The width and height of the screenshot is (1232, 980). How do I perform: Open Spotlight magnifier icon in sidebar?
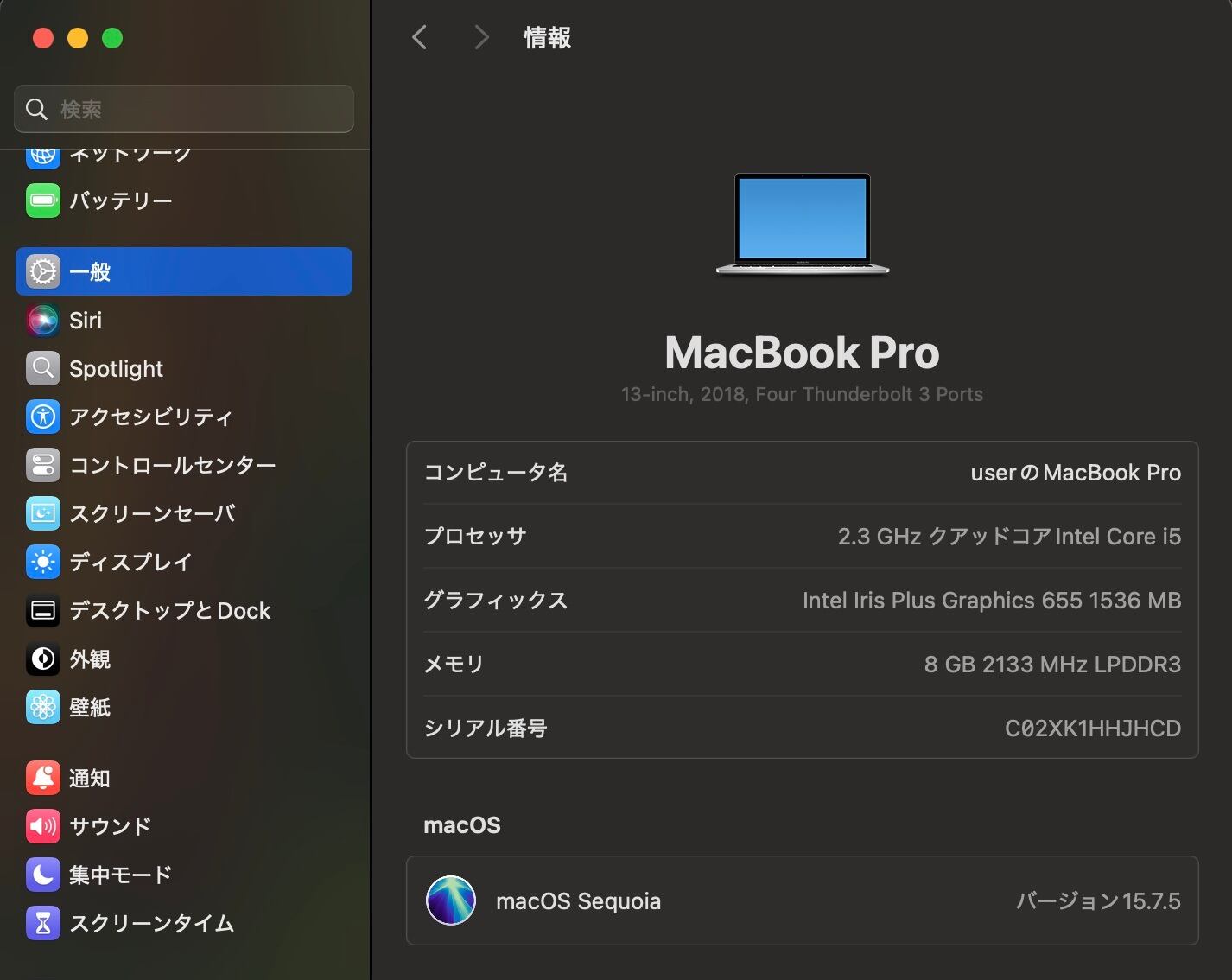point(42,369)
